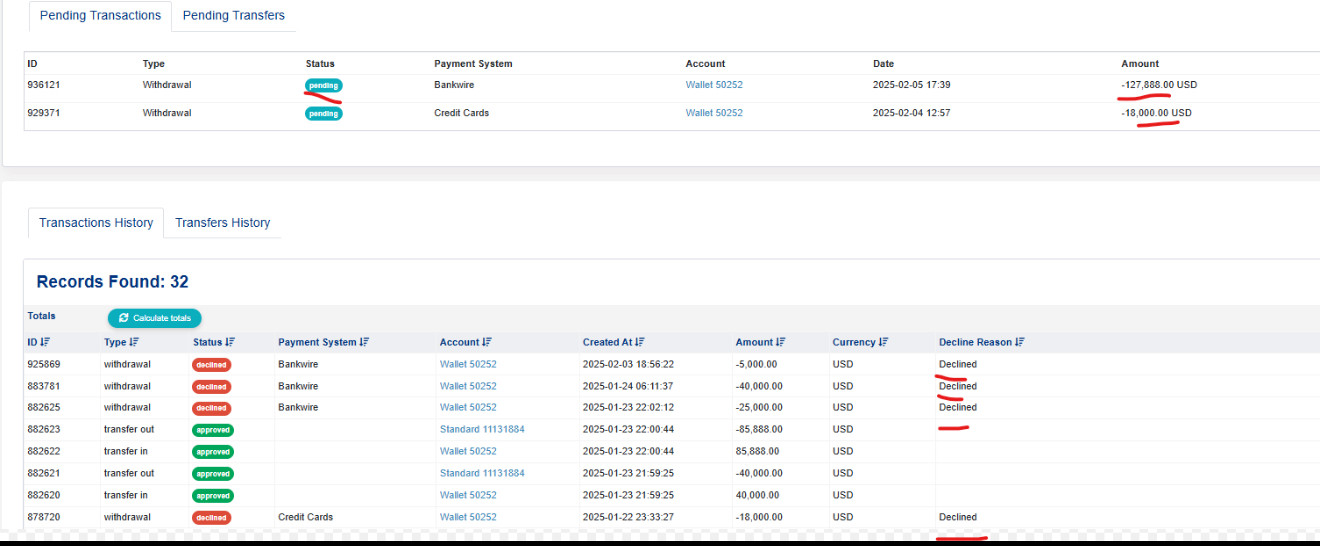Open the Transfers History tab
Viewport: 1320px width, 546px height.
(222, 223)
